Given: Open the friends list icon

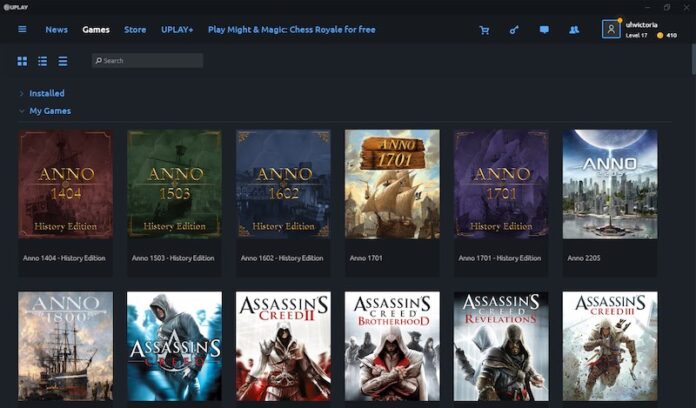Looking at the screenshot, I should coord(574,30).
